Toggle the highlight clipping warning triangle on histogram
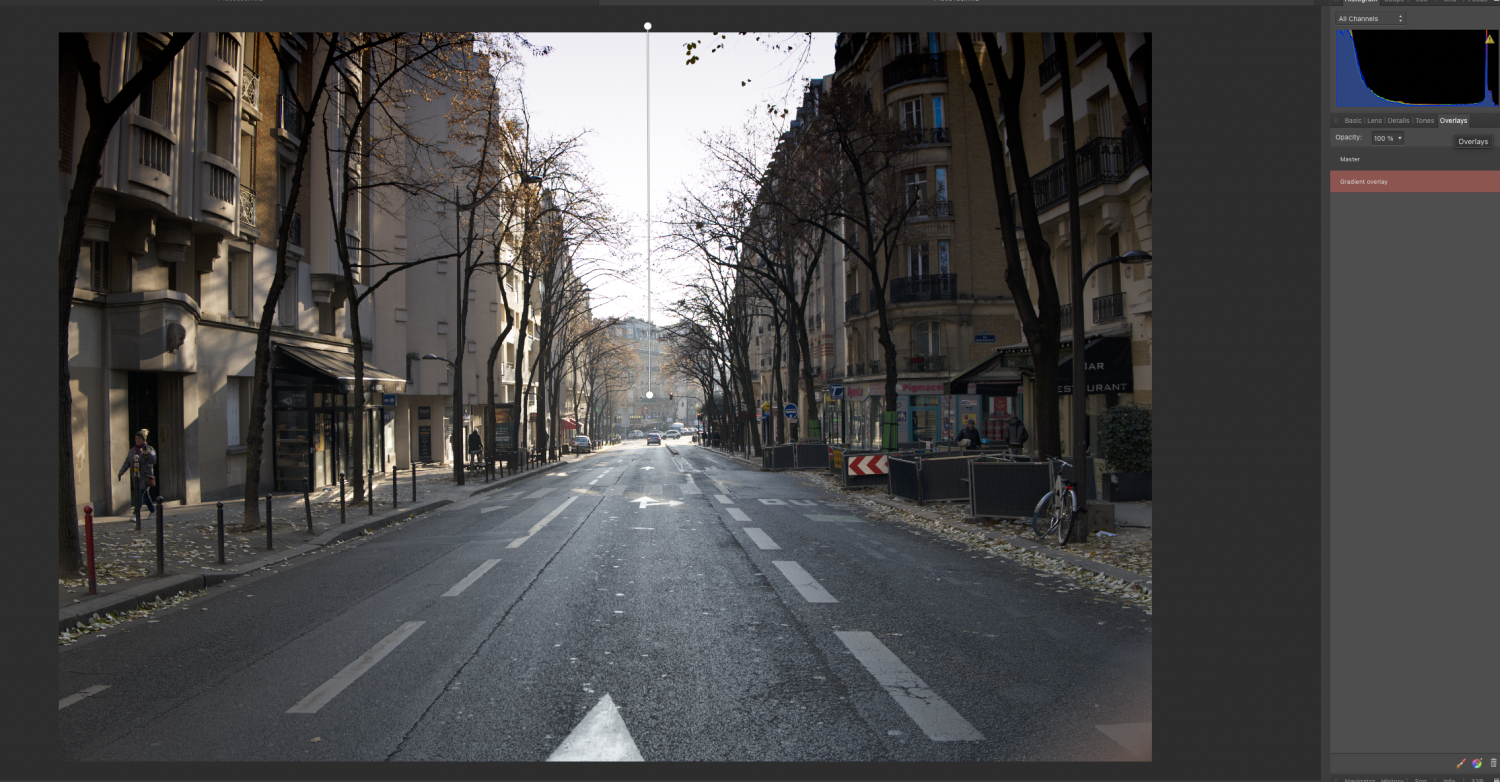Viewport: 1500px width, 782px height. click(1489, 39)
